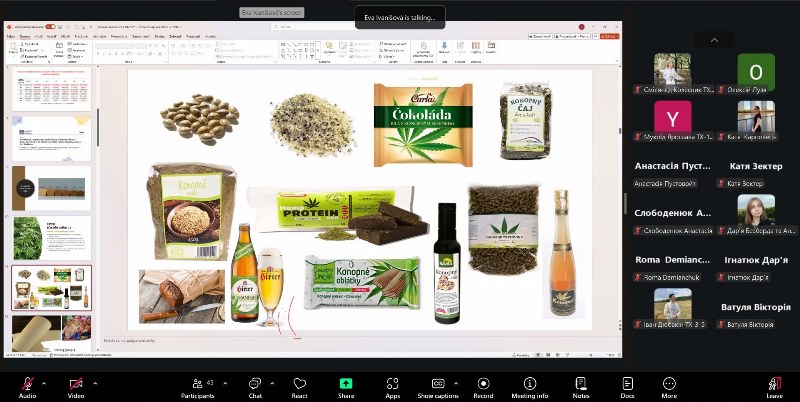Select the Konopný čaj tea bag image
This screenshot has height=402, width=800.
coord(526,120)
